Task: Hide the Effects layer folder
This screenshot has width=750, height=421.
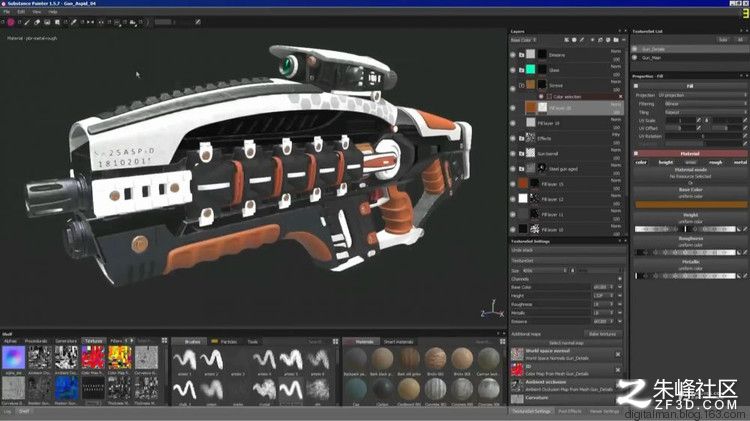Action: [513, 139]
